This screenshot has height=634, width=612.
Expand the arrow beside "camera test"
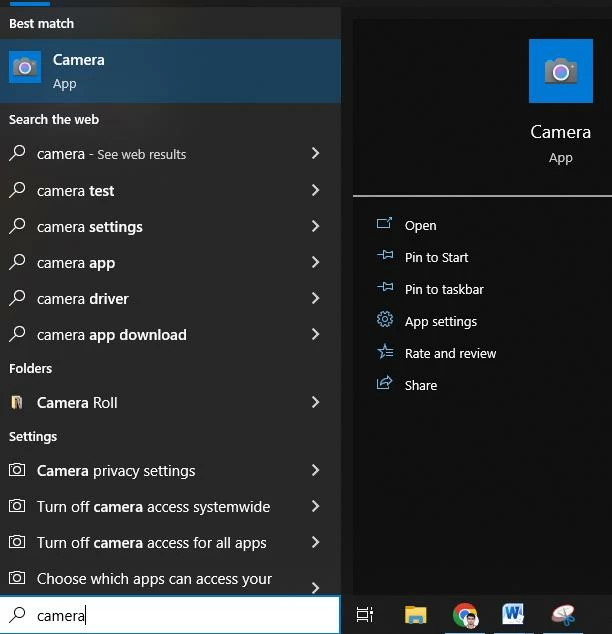[315, 190]
